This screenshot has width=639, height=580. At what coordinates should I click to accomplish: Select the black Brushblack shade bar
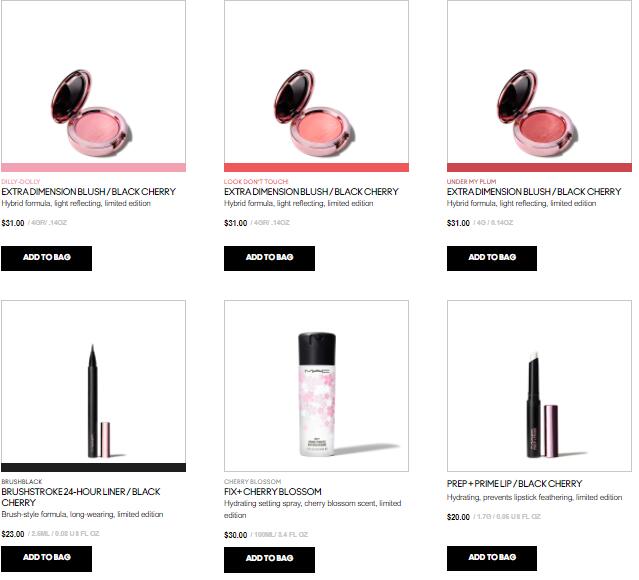click(x=93, y=468)
